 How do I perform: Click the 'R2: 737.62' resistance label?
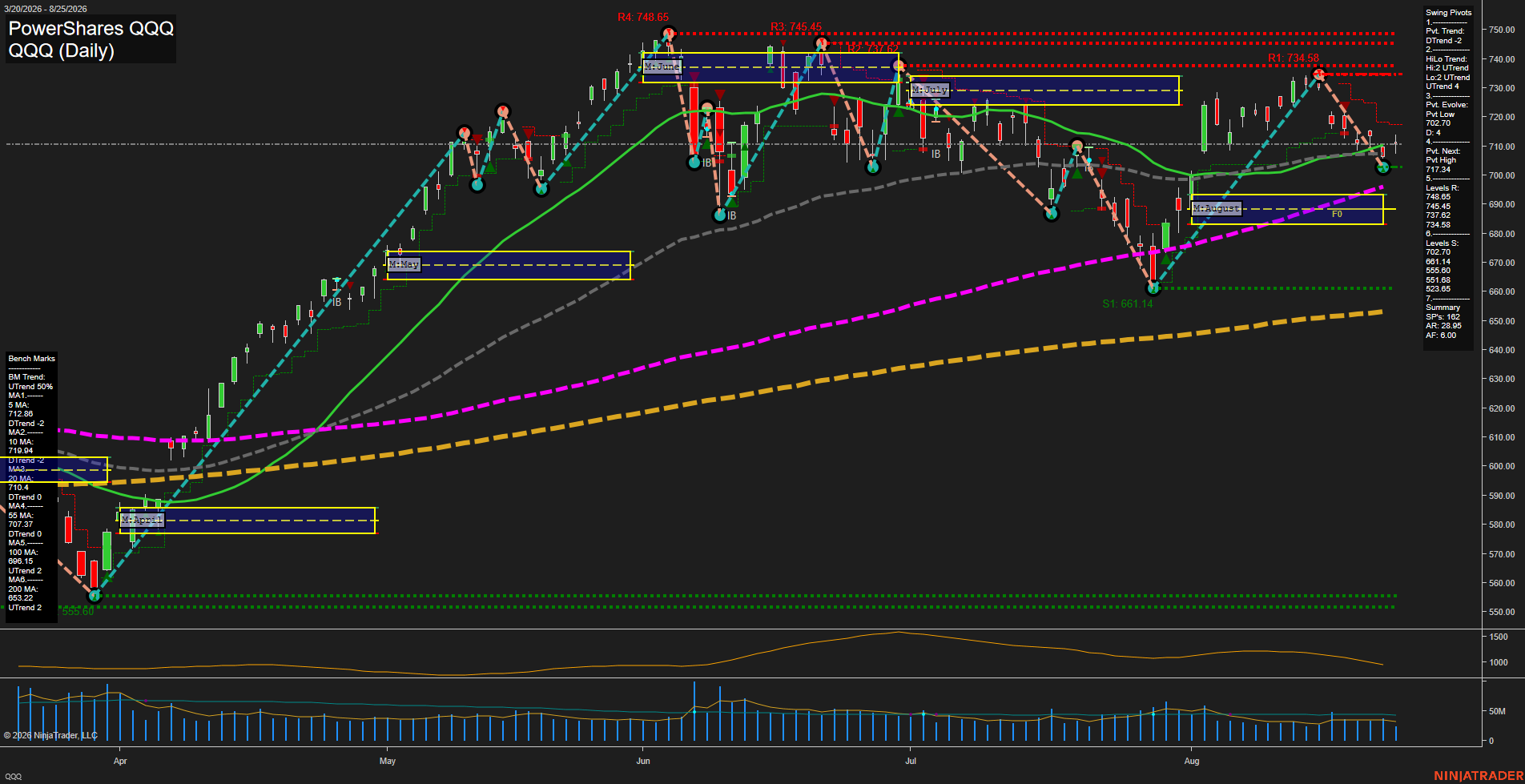tap(873, 49)
